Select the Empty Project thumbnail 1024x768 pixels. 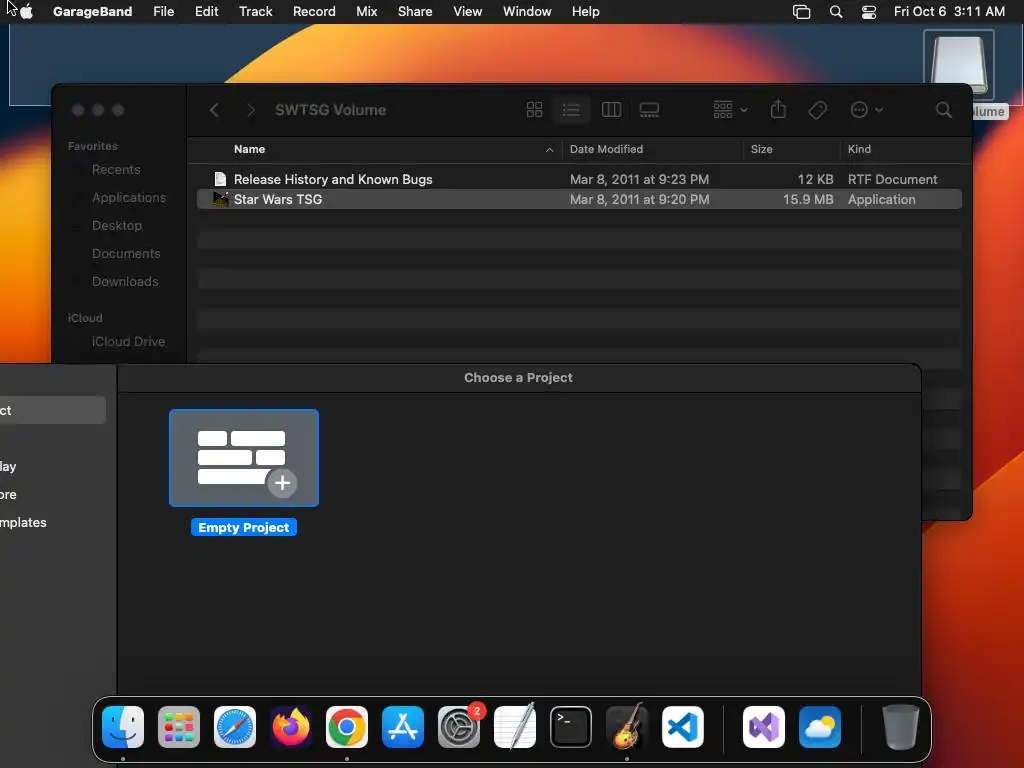pyautogui.click(x=244, y=458)
